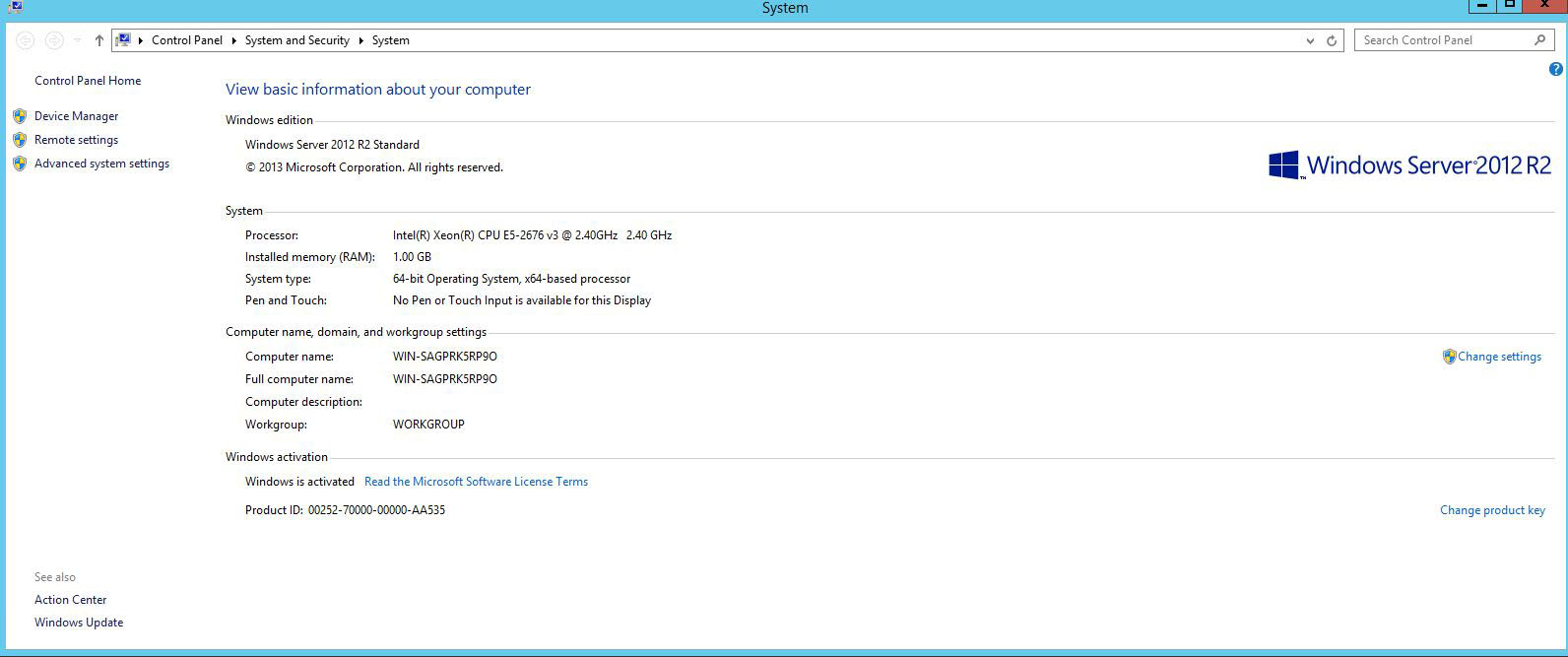Minimize the System window
The height and width of the screenshot is (657, 1568).
tap(1482, 6)
